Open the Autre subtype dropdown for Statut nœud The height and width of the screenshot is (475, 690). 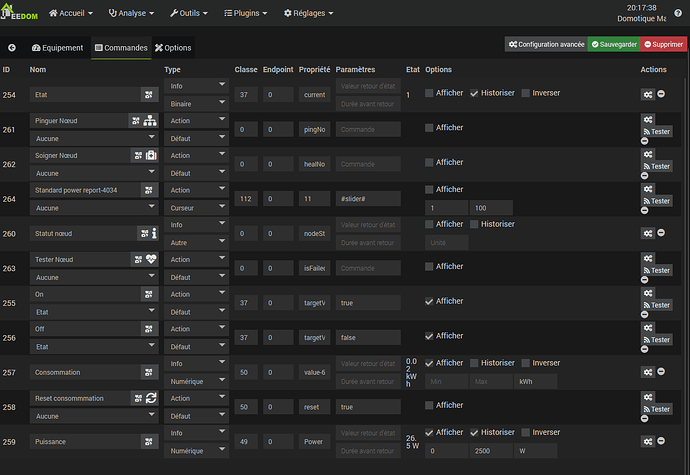tap(196, 243)
